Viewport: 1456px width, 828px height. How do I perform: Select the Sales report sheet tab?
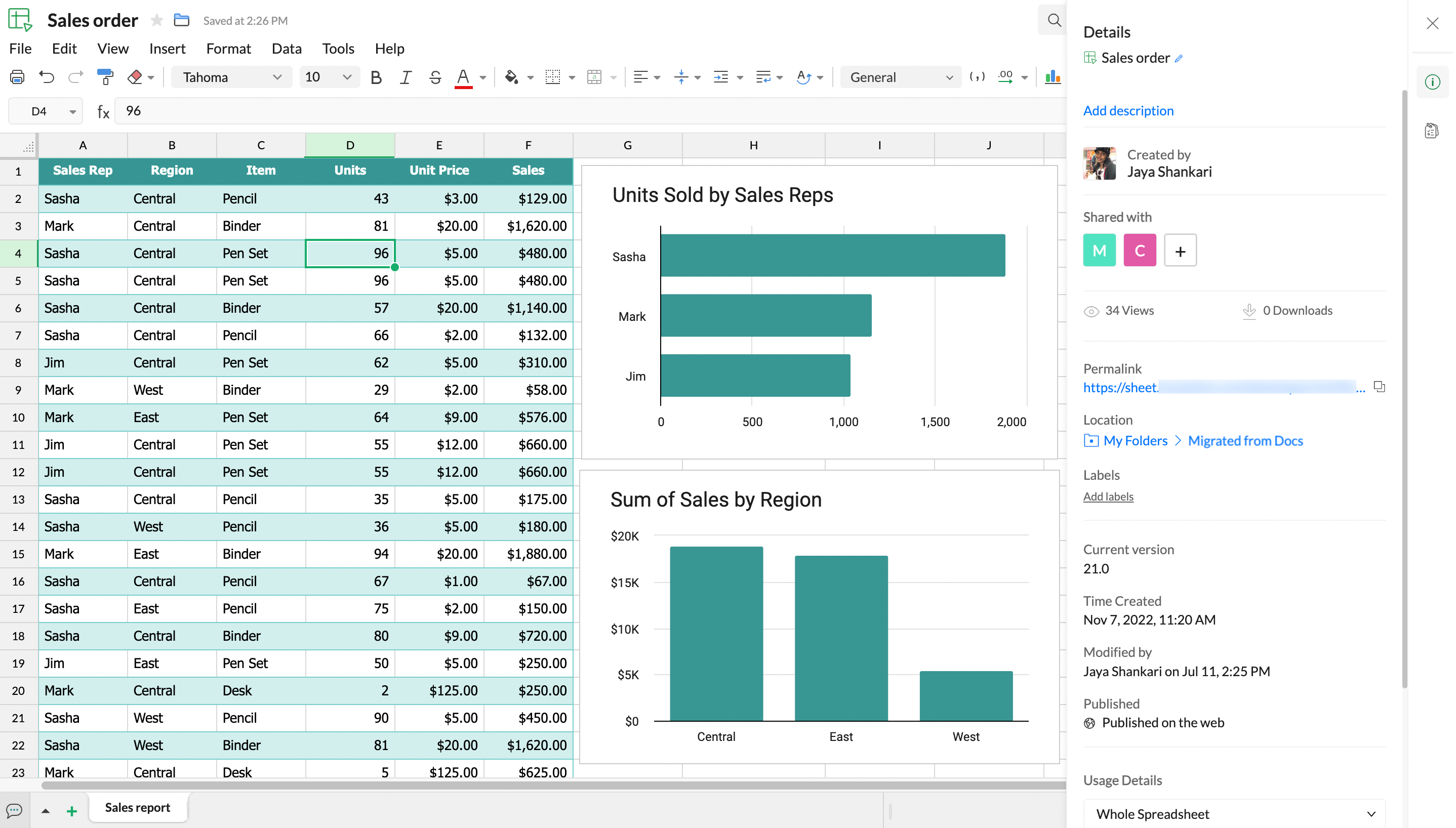click(x=138, y=808)
